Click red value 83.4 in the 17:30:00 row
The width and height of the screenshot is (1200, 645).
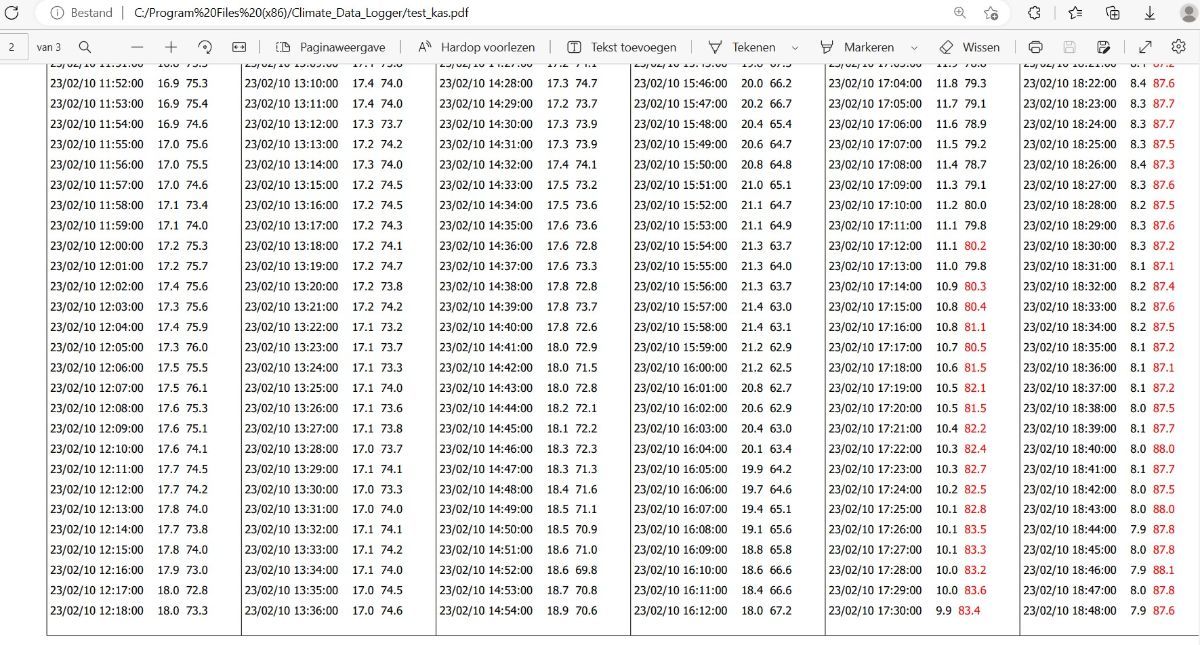(970, 610)
